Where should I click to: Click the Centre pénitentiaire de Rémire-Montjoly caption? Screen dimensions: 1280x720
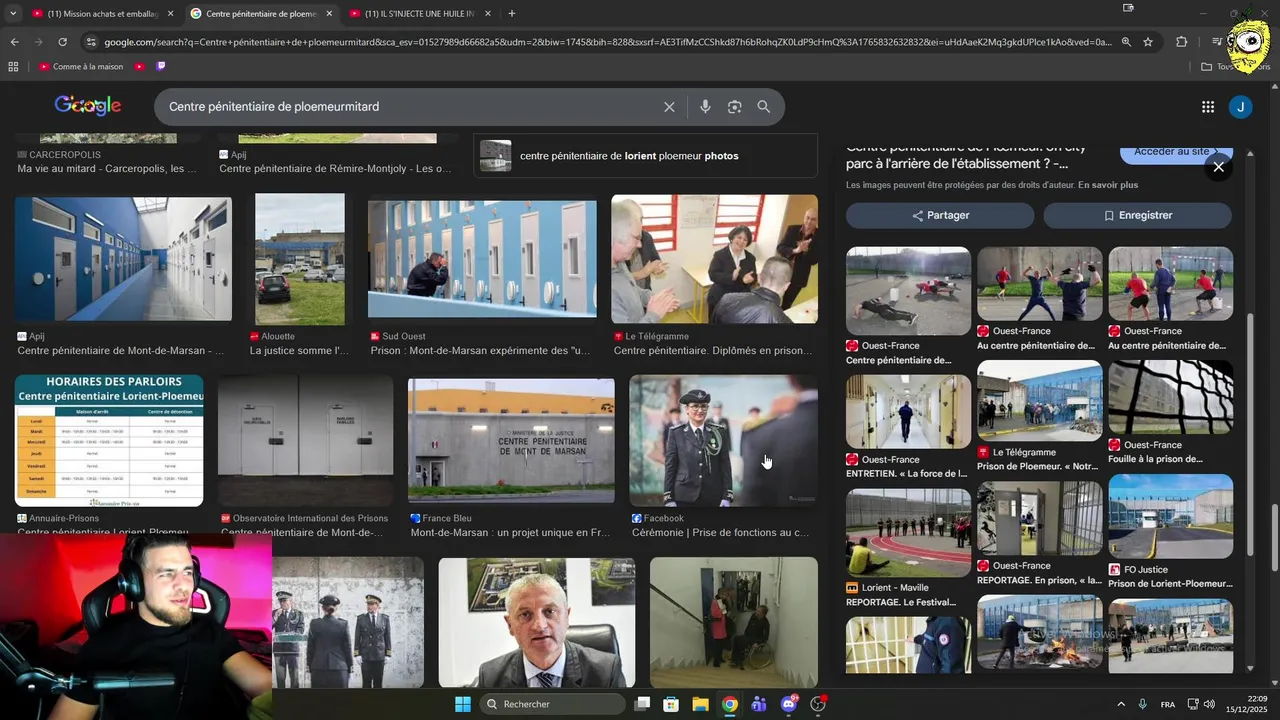click(x=335, y=169)
